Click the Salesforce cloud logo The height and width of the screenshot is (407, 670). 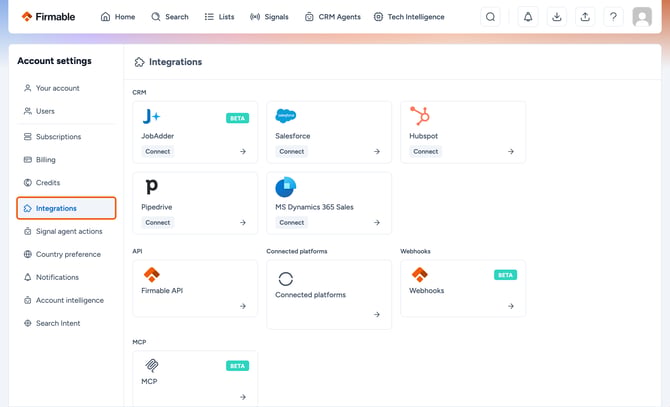(x=285, y=115)
